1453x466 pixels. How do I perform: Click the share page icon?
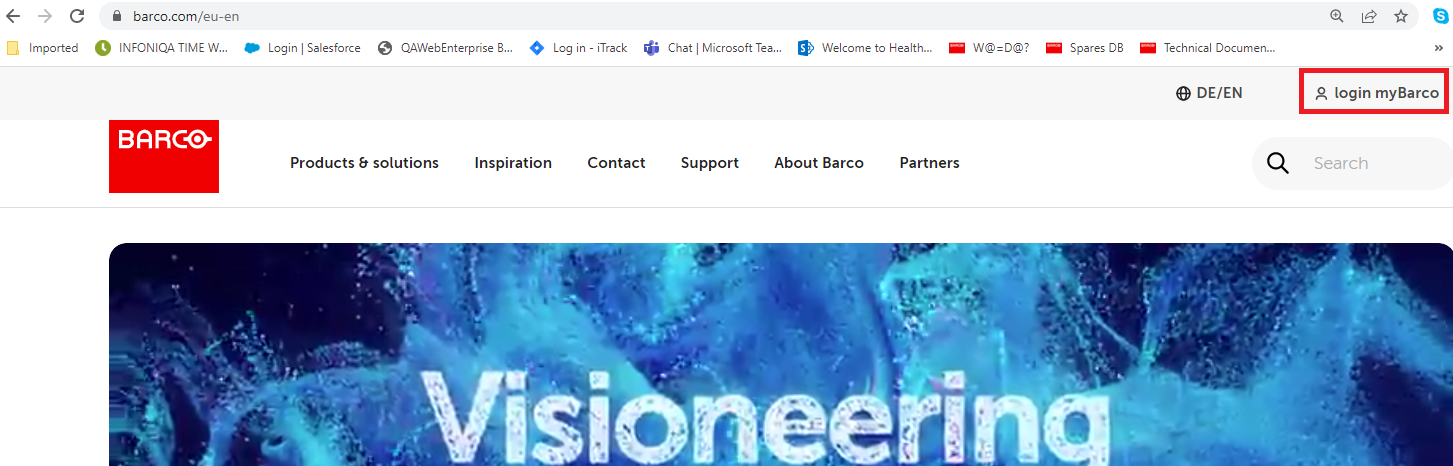pyautogui.click(x=1369, y=16)
